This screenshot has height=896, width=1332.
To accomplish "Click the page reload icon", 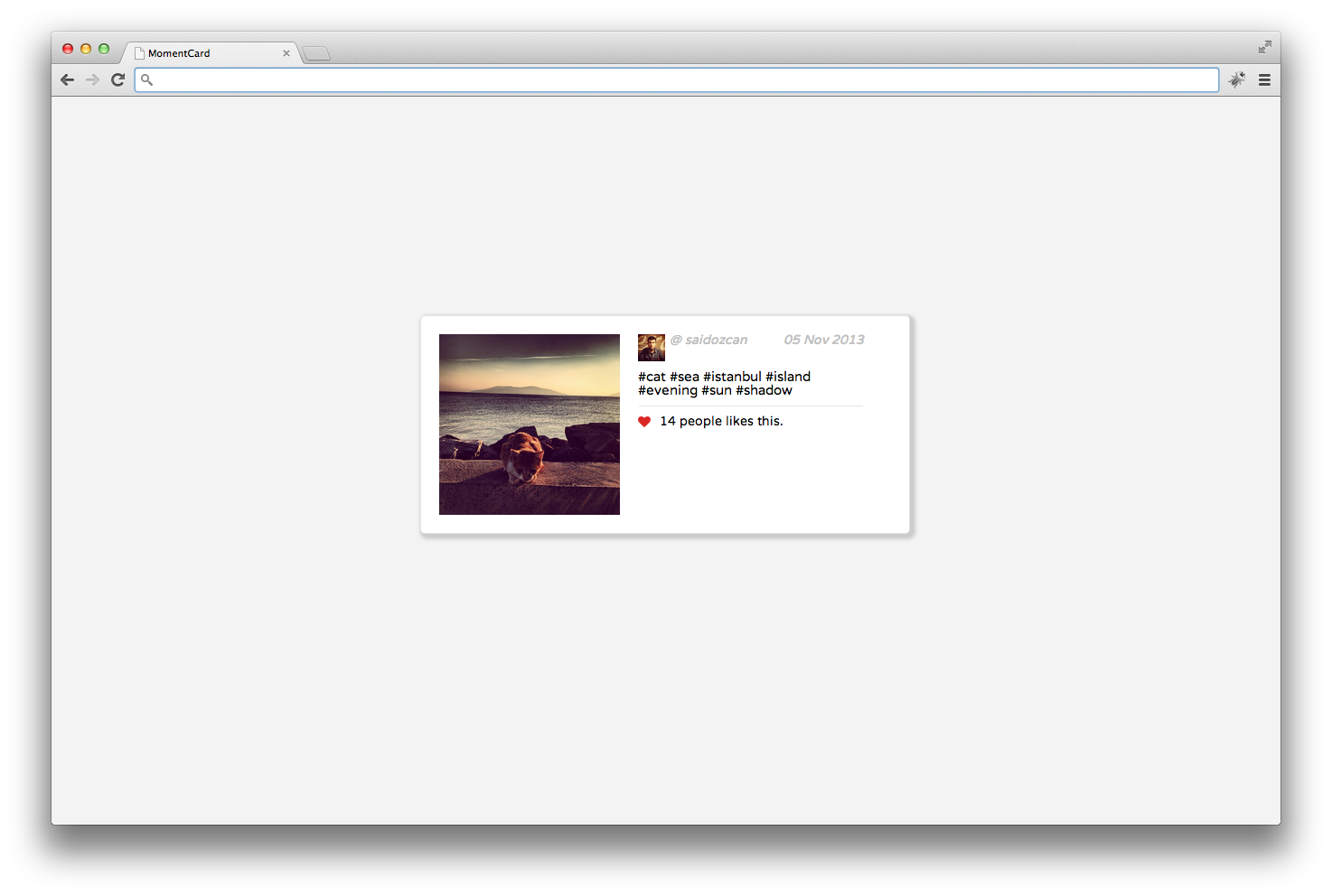I will pyautogui.click(x=117, y=79).
